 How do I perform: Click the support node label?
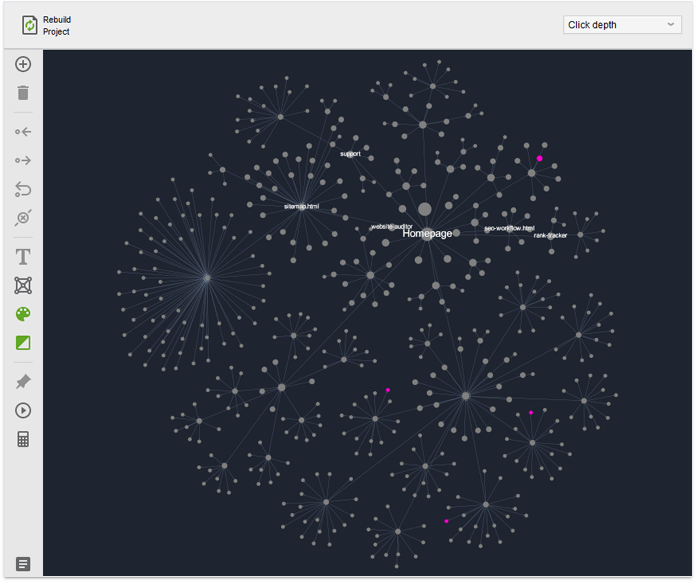click(350, 154)
